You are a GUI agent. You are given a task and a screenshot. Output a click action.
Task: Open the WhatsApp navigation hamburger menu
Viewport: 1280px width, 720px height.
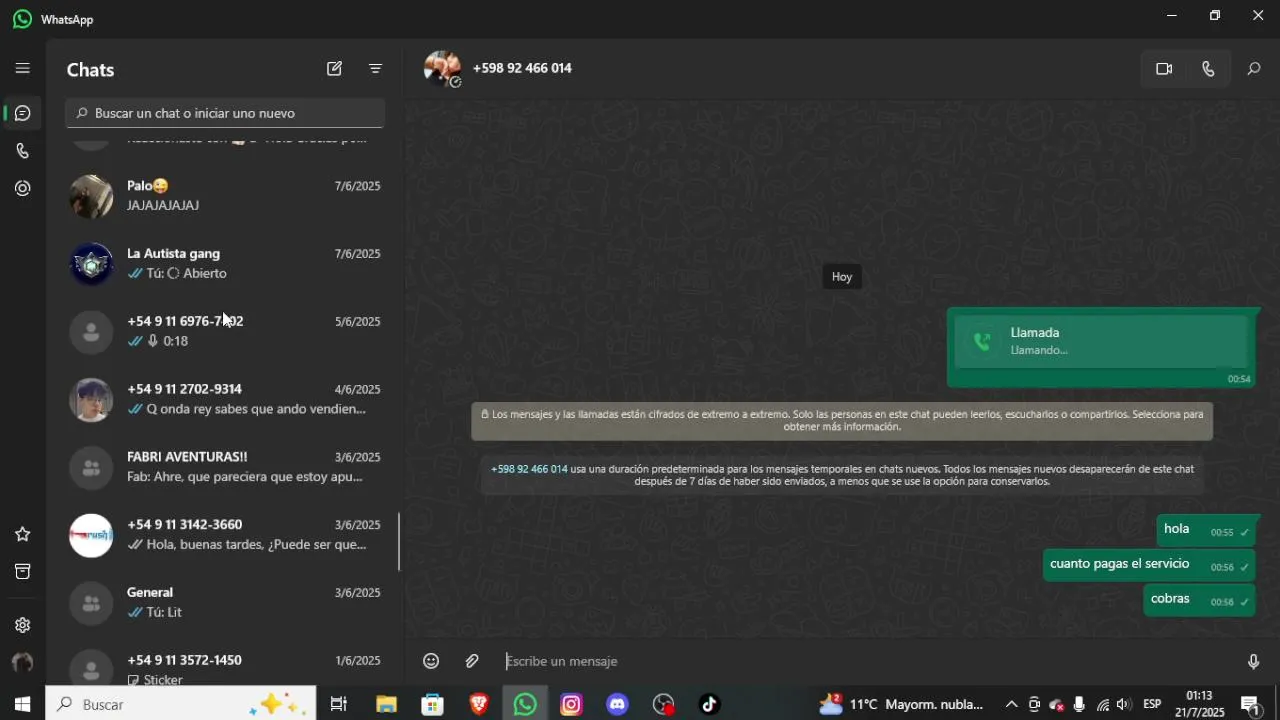coord(22,68)
